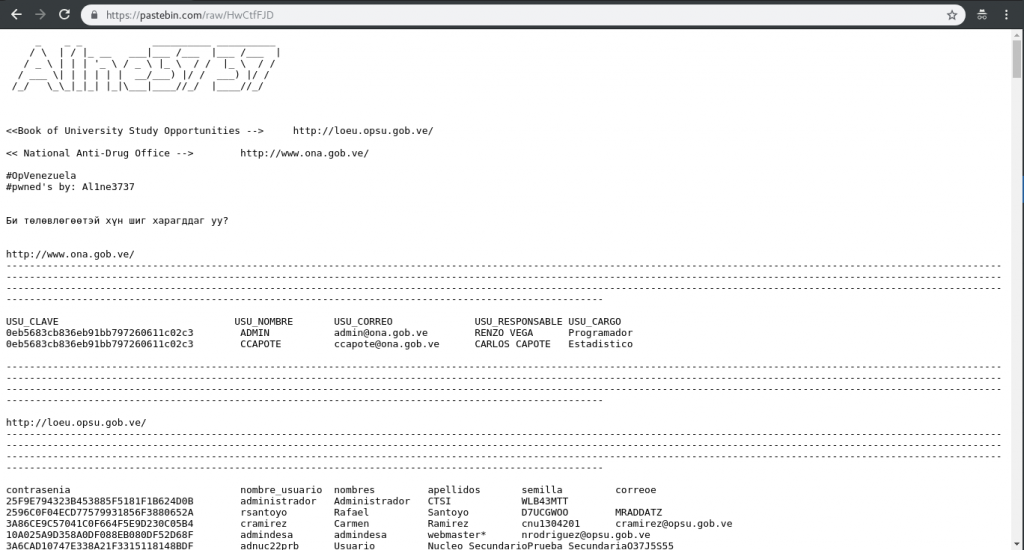Click the 'nombre_usuario' column header
This screenshot has width=1024, height=550.
(281, 490)
